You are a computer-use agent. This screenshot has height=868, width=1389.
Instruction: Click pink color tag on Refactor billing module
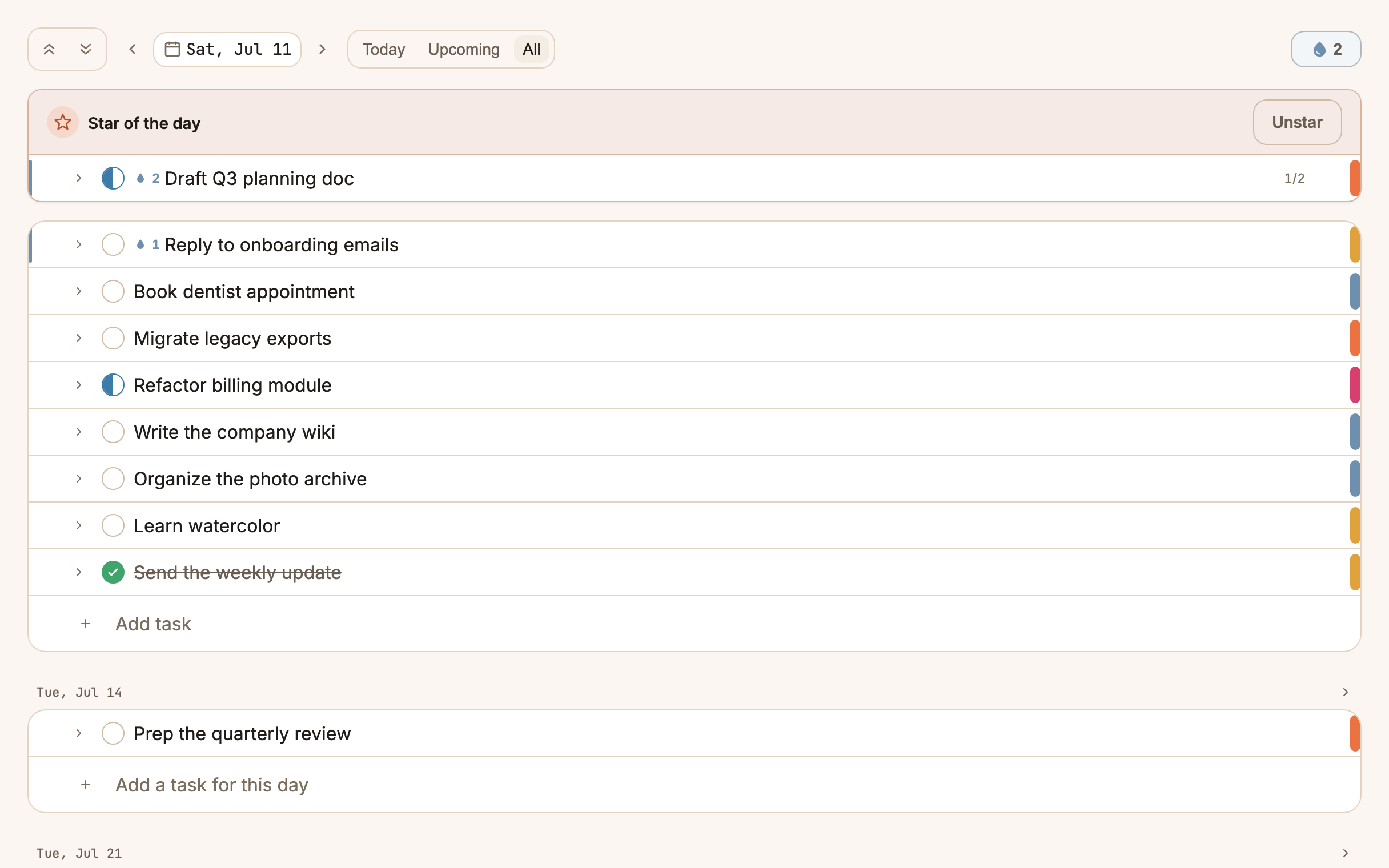point(1355,385)
